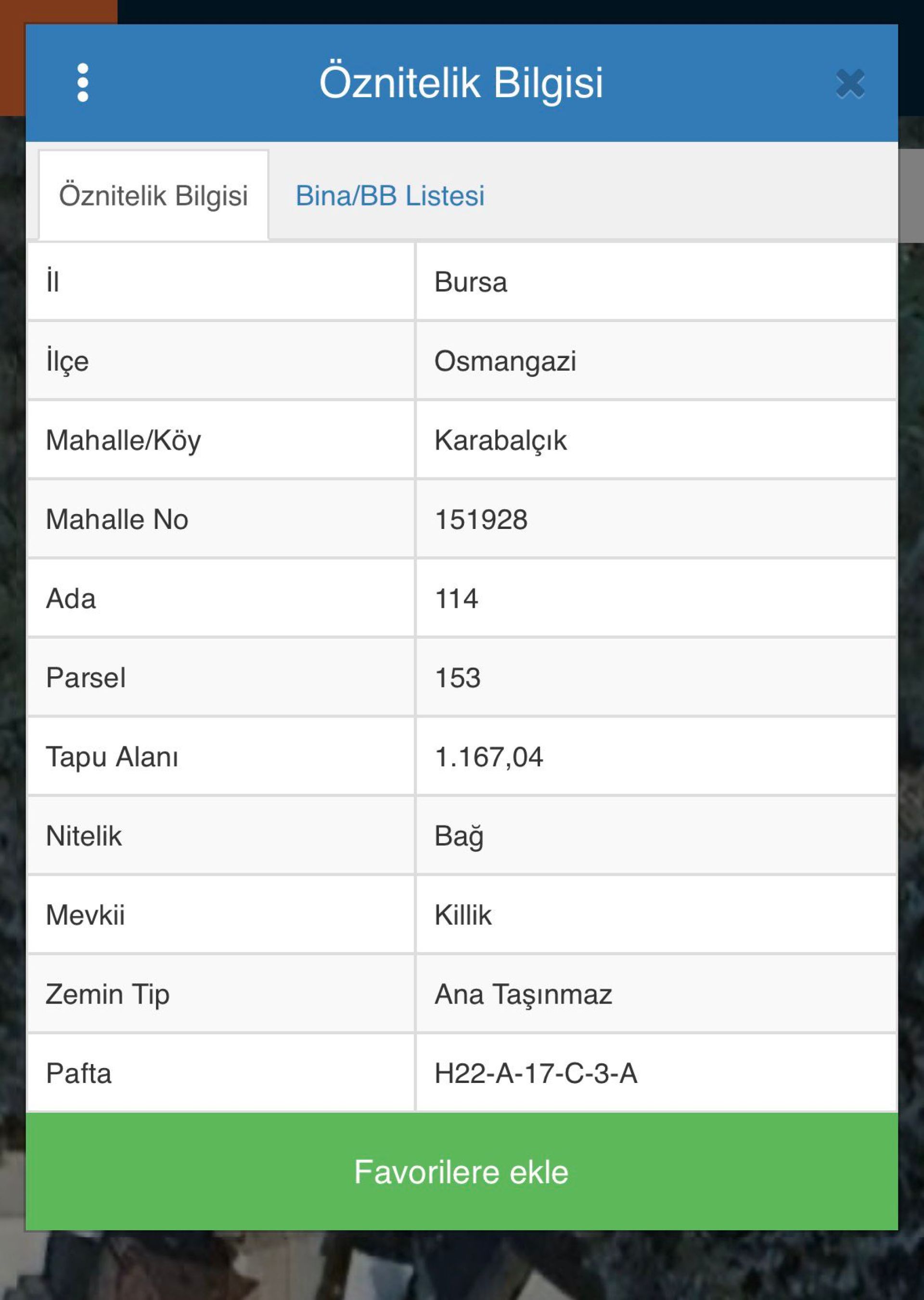
Task: Select the Pafta code H22-A-17-C-3-A
Action: tap(536, 1073)
